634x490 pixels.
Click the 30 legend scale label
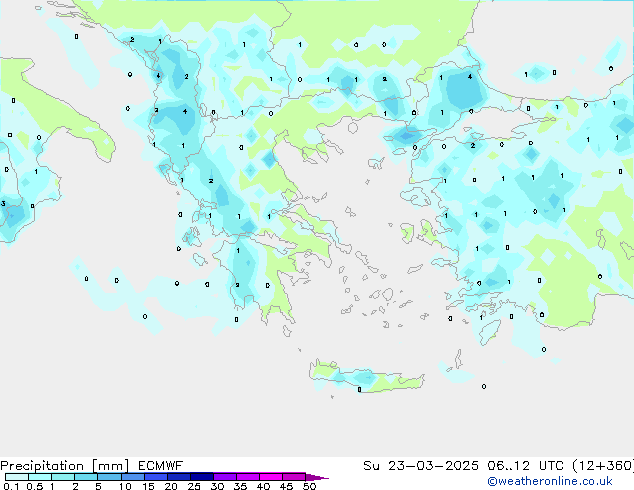[217, 486]
